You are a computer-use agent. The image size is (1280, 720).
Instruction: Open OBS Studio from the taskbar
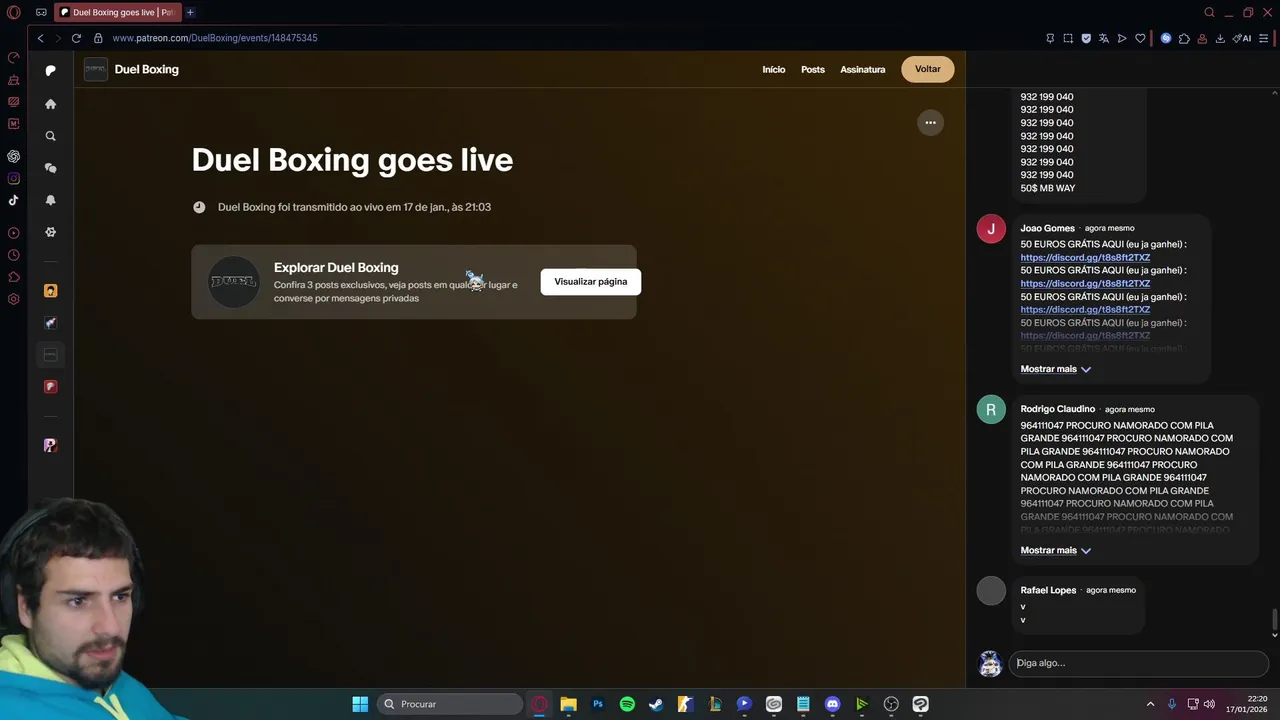tap(891, 704)
